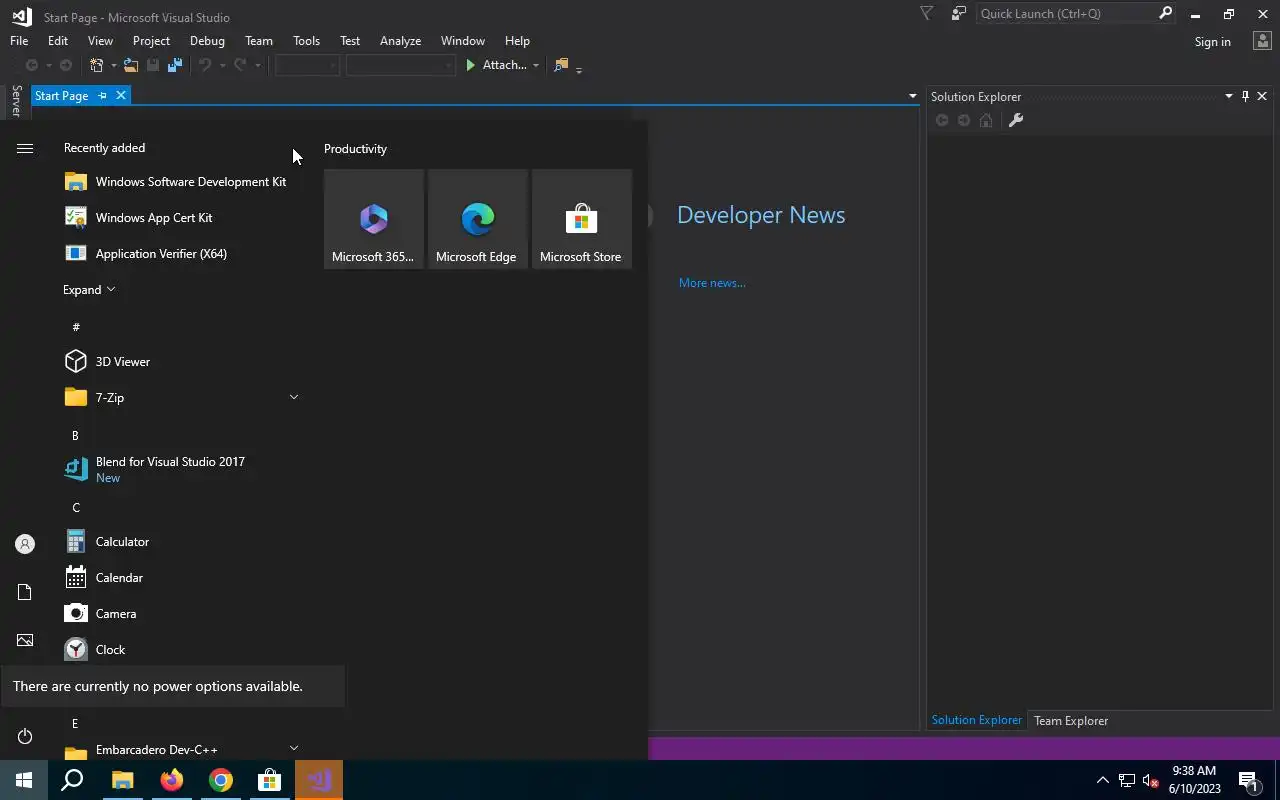Viewport: 1280px width, 800px height.
Task: Open the Team menu
Action: click(259, 41)
